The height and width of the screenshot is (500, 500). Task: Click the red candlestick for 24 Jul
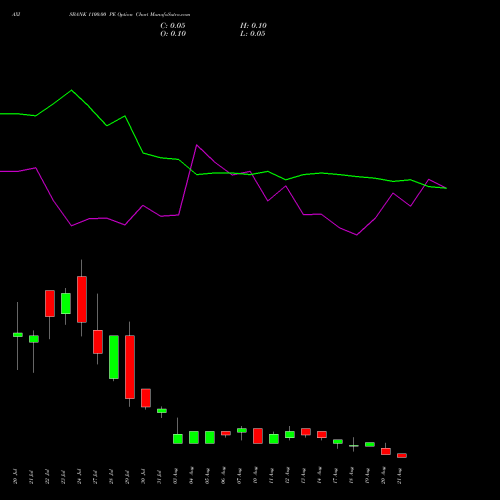pos(82,299)
